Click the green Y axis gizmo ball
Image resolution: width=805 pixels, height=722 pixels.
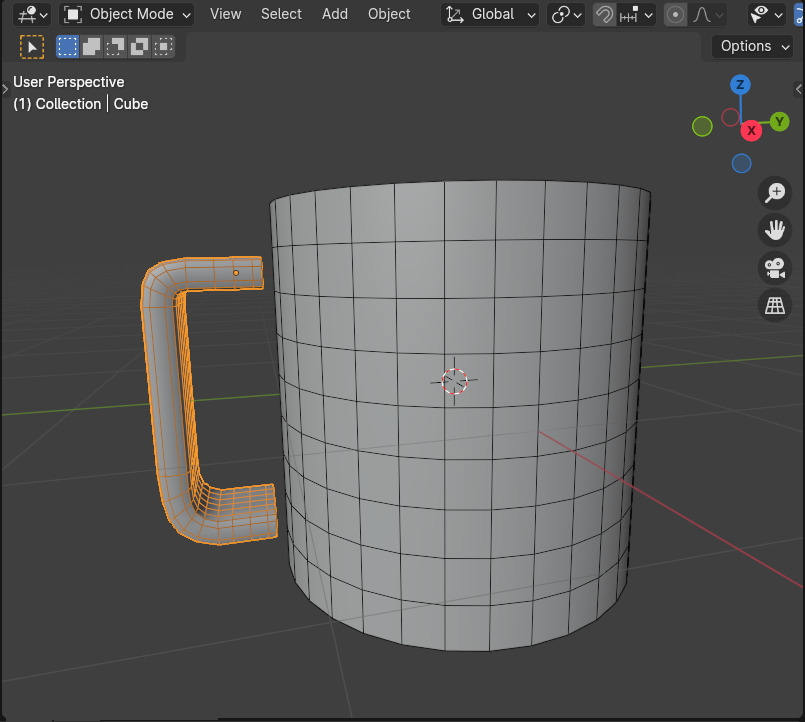[779, 122]
